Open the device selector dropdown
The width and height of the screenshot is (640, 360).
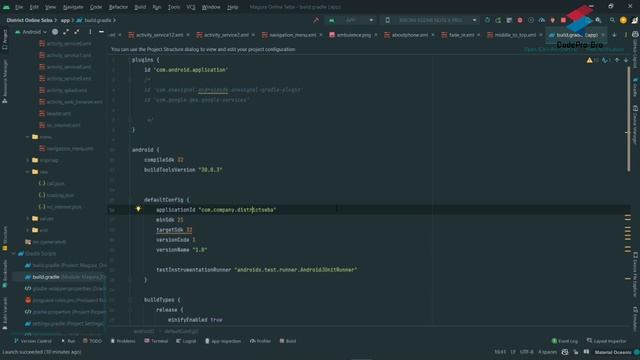(x=431, y=20)
